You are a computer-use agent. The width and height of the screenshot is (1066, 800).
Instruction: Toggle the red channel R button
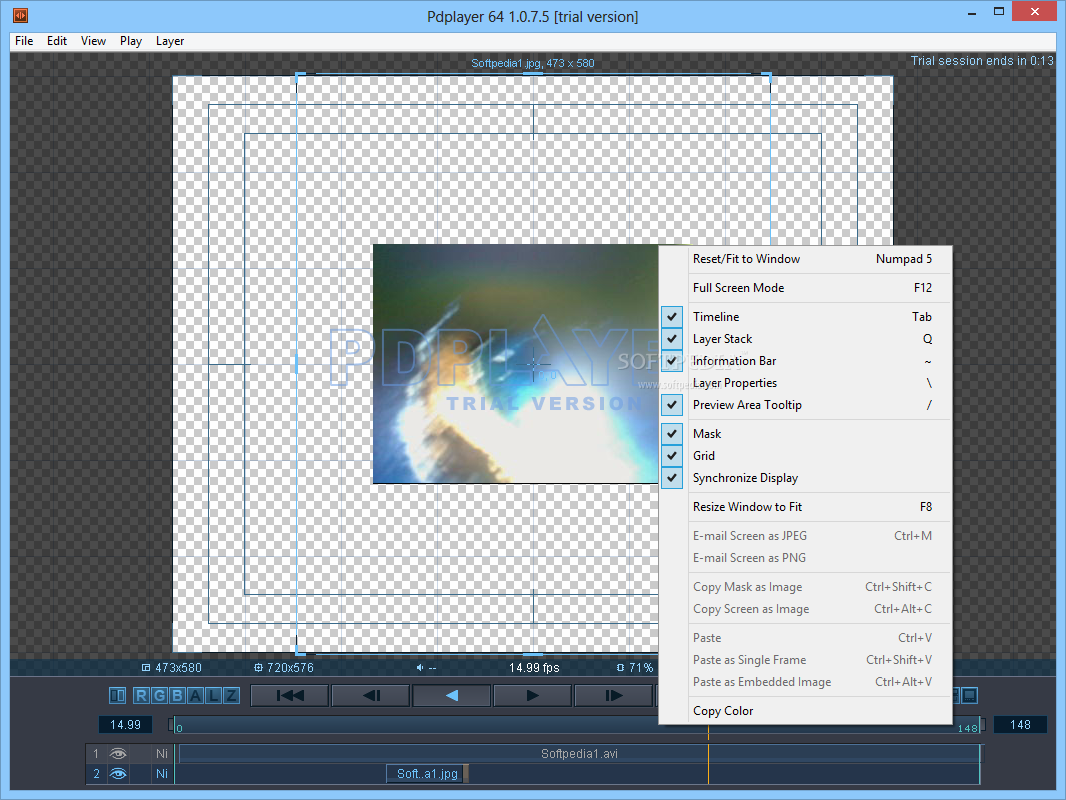[x=141, y=695]
